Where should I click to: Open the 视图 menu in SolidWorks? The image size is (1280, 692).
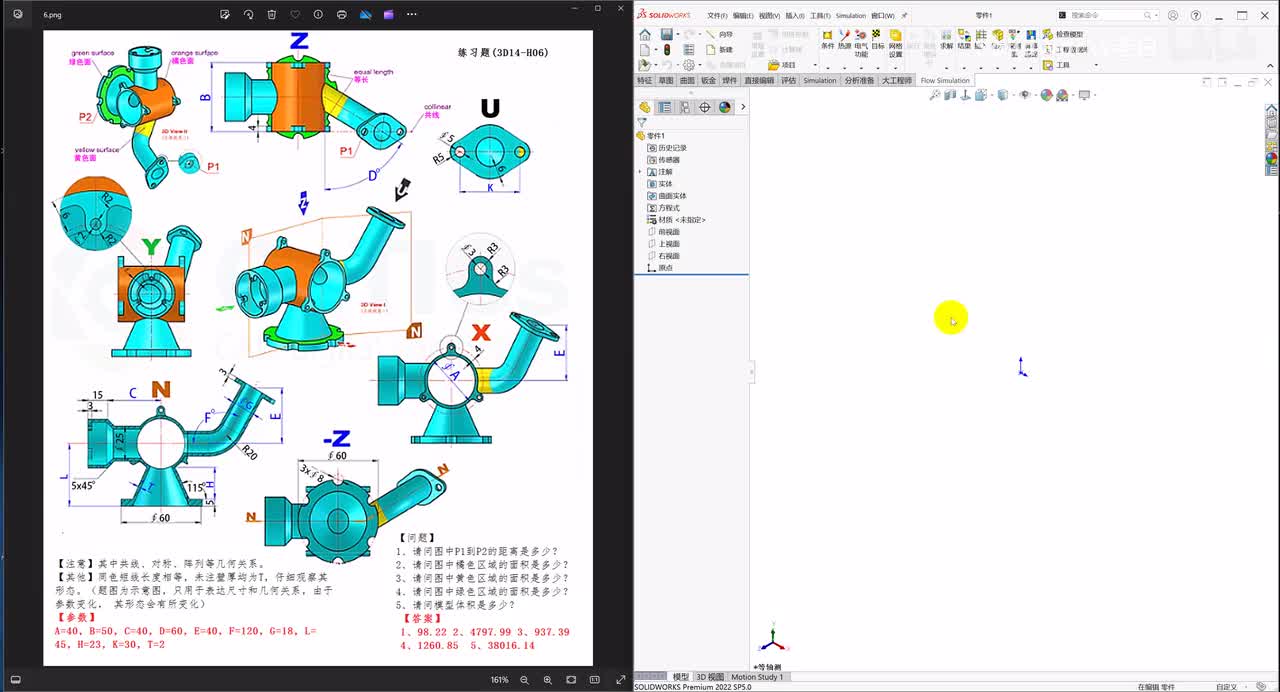[769, 16]
